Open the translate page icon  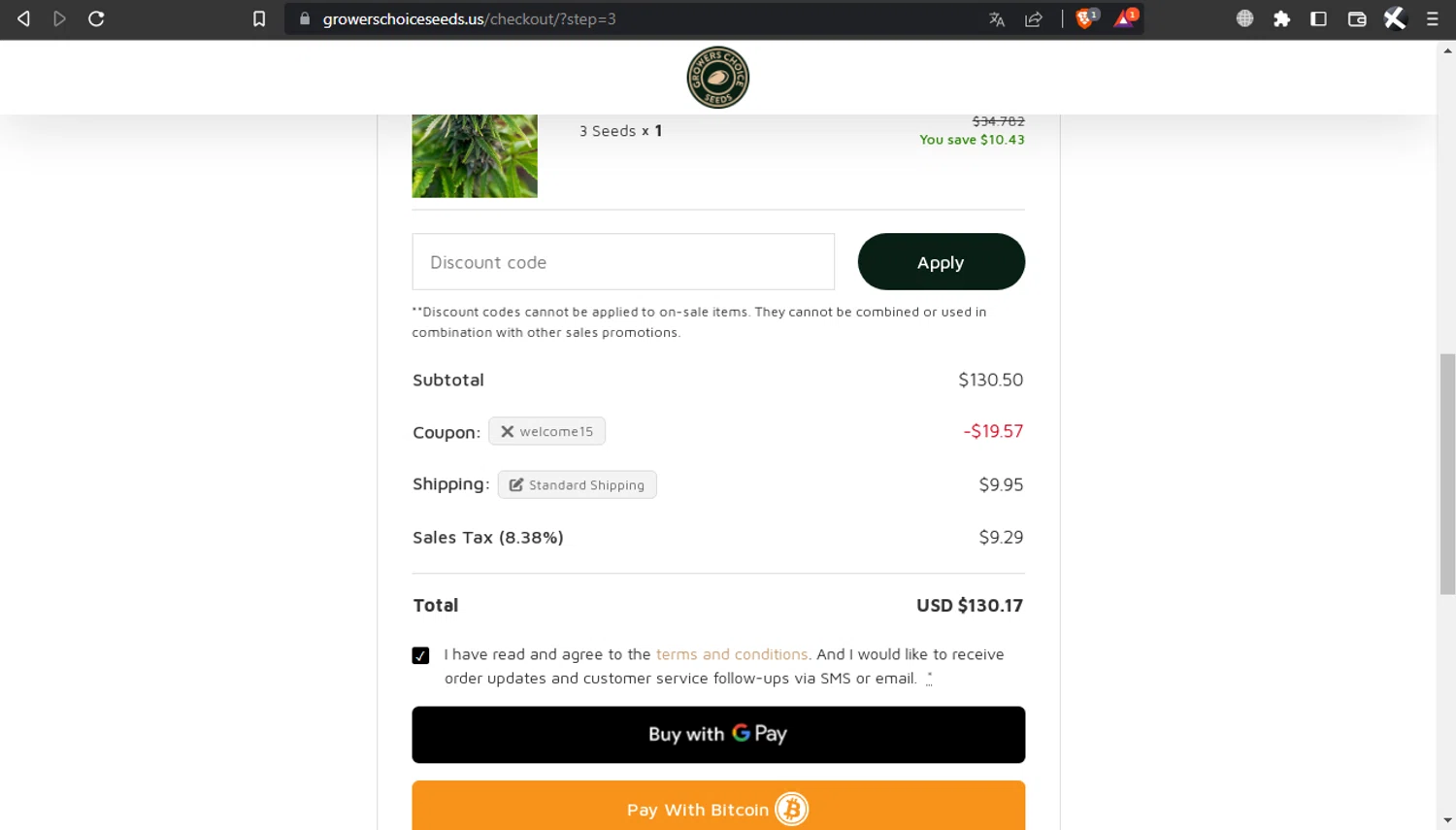(x=997, y=18)
